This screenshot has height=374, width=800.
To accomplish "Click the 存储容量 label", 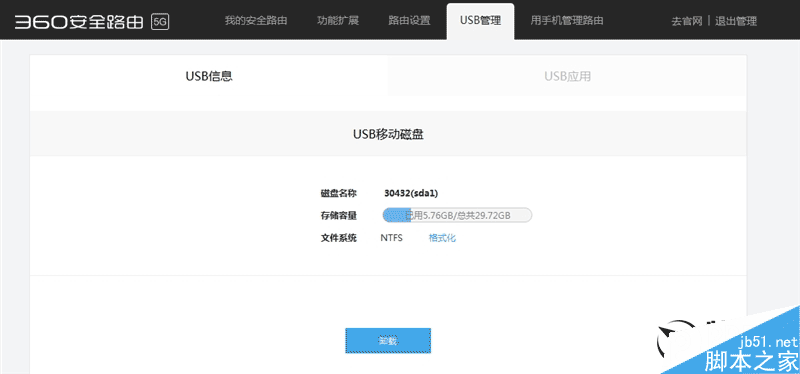I will click(339, 215).
